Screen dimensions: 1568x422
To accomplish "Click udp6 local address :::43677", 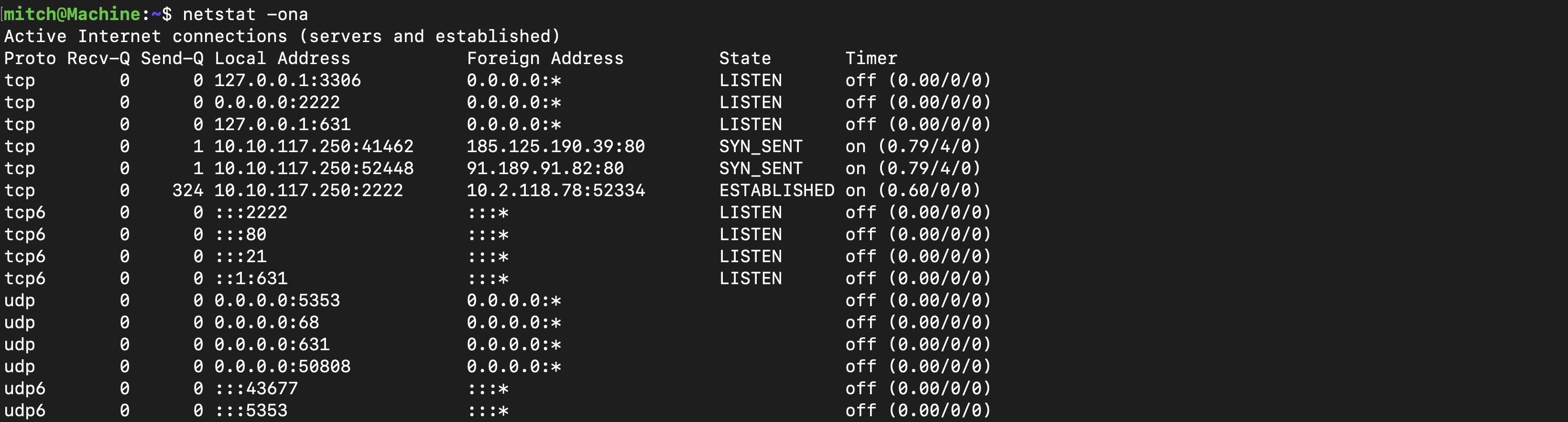I will coord(256,389).
